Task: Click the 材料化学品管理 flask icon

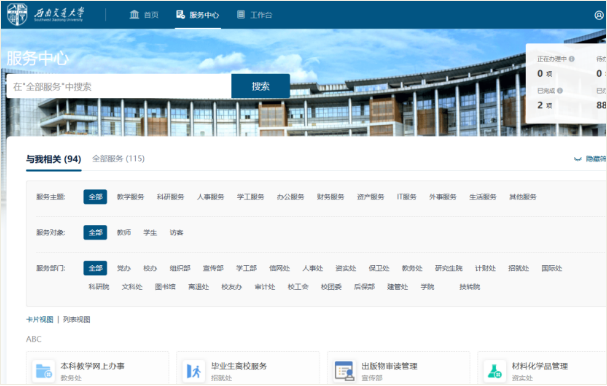Action: [495, 371]
